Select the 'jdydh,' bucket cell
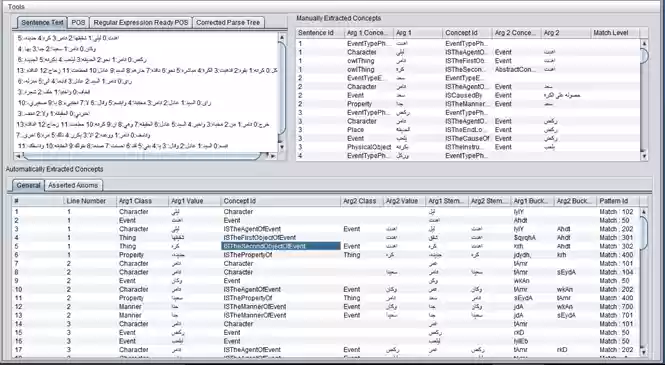This screenshot has width=665, height=365. point(533,255)
